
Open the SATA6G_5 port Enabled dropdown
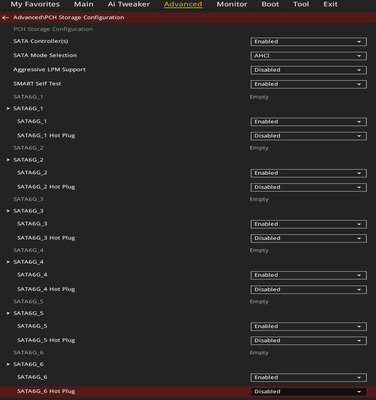click(308, 326)
